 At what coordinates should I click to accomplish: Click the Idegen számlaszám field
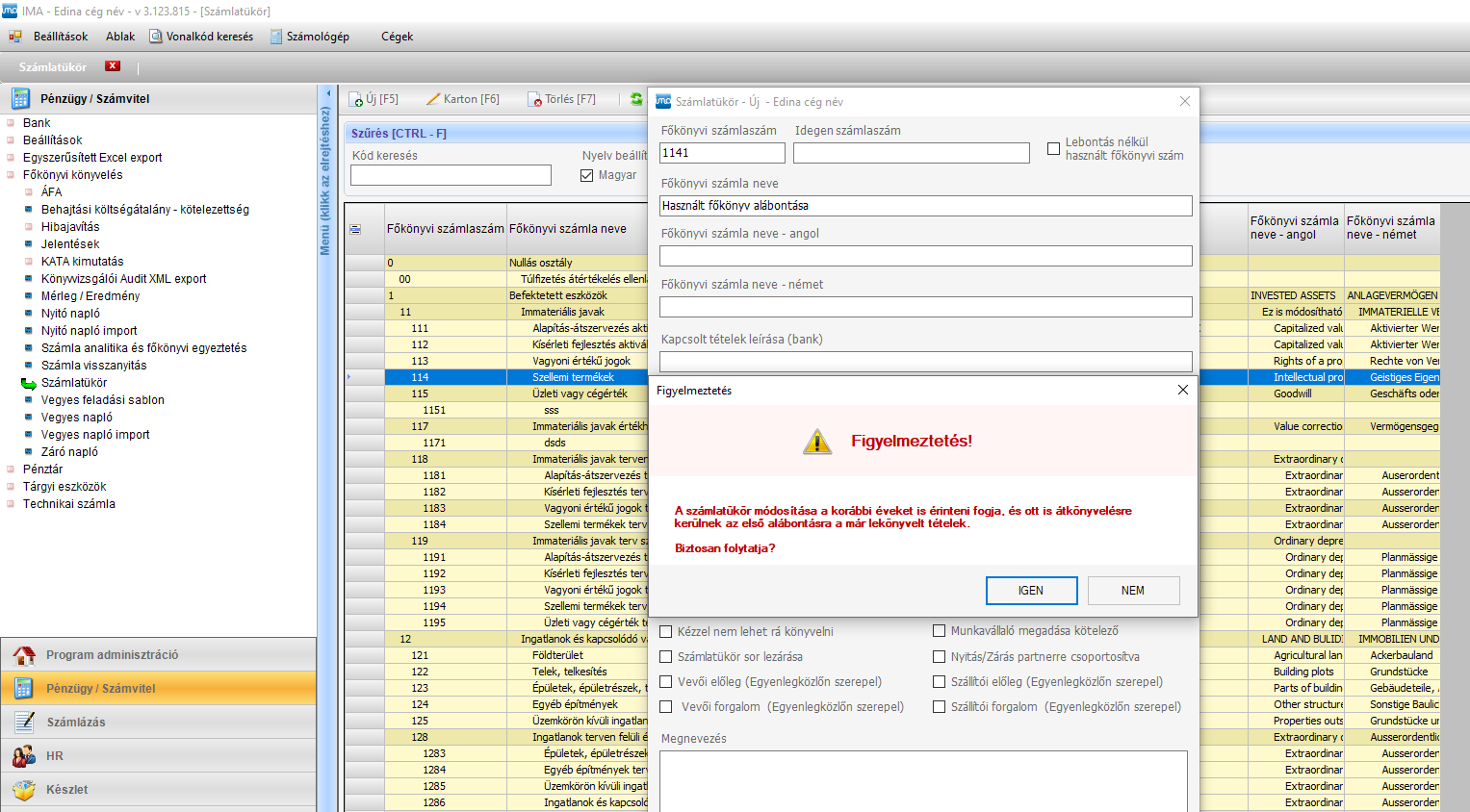(x=912, y=153)
